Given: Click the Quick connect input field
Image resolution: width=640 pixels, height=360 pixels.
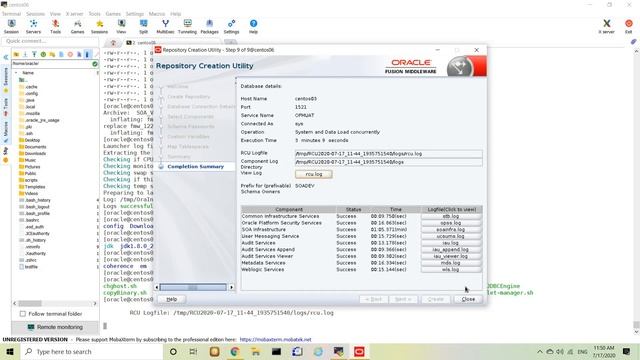Looking at the screenshot, I should (x=50, y=41).
